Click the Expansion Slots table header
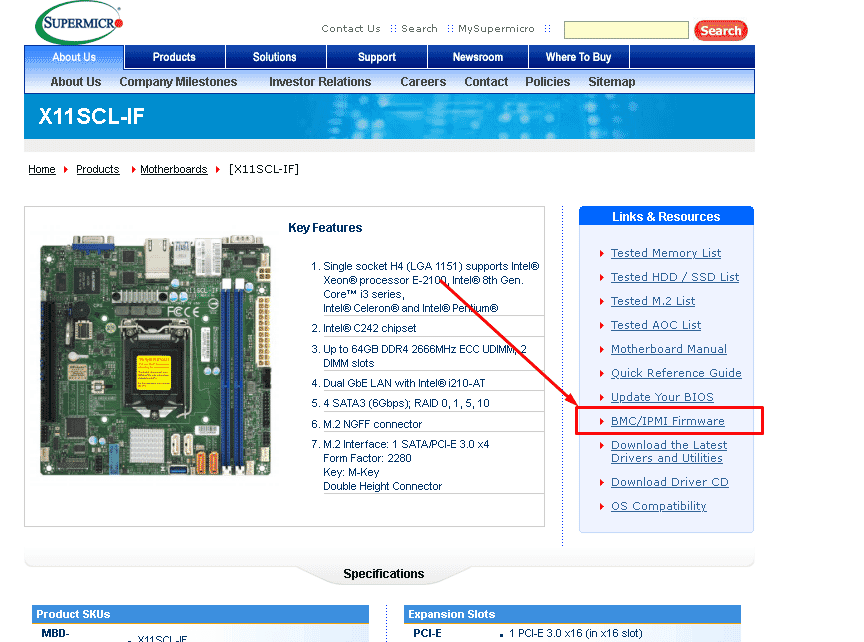The height and width of the screenshot is (642, 864). pyautogui.click(x=572, y=614)
